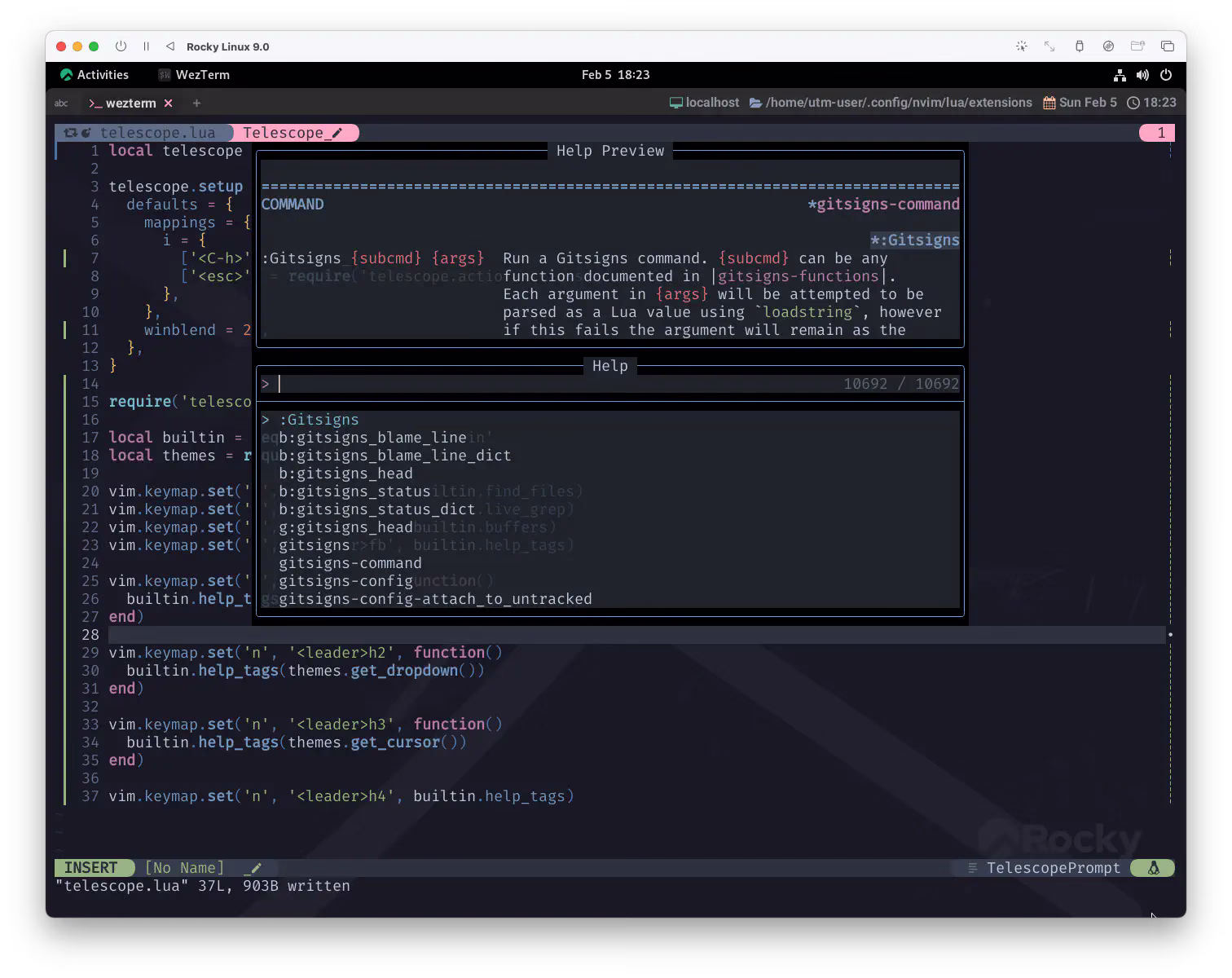
Task: Click the GNOME volume speaker icon
Action: (1142, 75)
